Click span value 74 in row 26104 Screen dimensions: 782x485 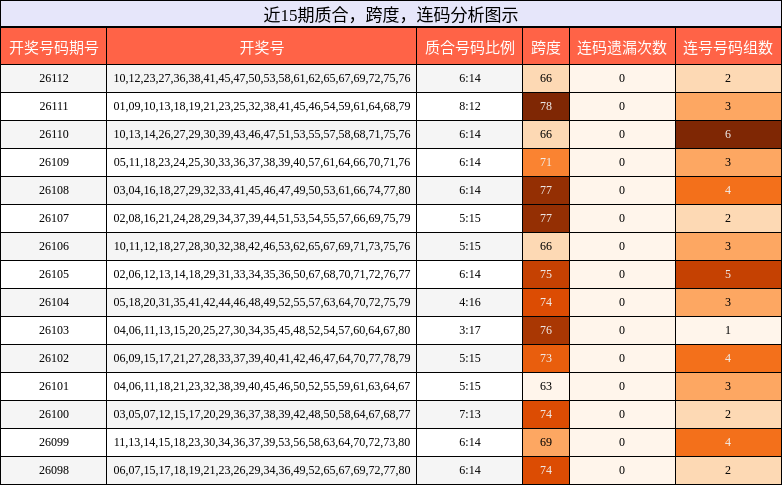[x=546, y=301]
